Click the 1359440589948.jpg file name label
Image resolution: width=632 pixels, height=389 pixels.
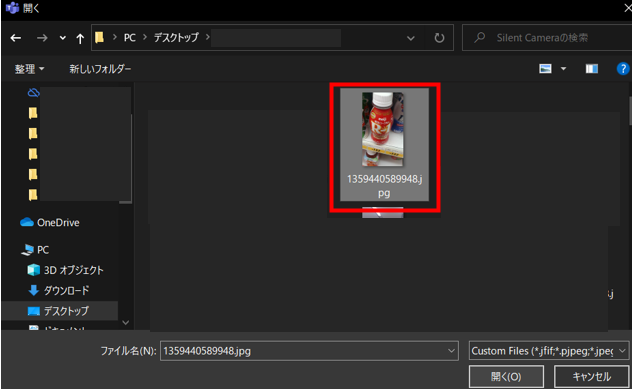[385, 186]
